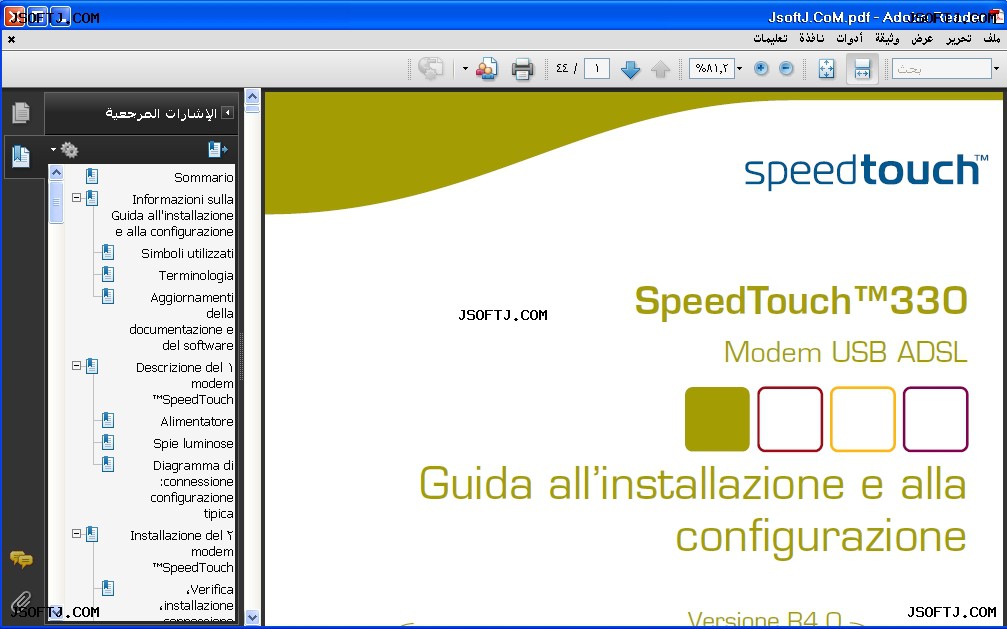Image resolution: width=1007 pixels, height=629 pixels.
Task: Click the grayed-out globe icon in the toolbar
Action: (430, 69)
